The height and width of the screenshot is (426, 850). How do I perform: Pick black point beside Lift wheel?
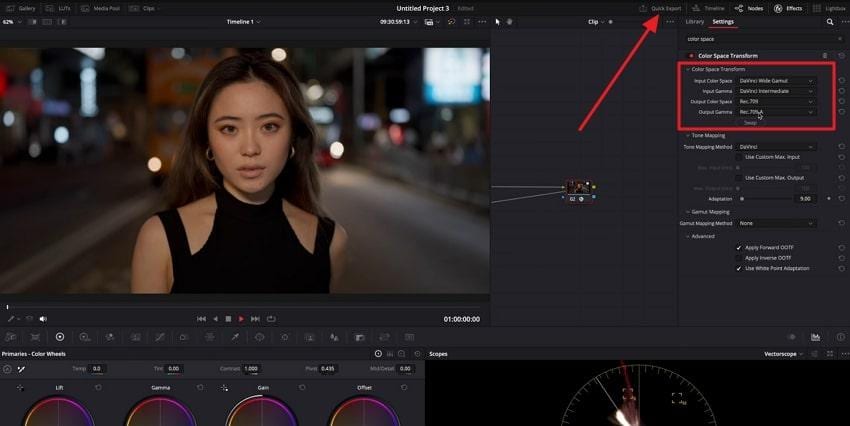coord(20,388)
